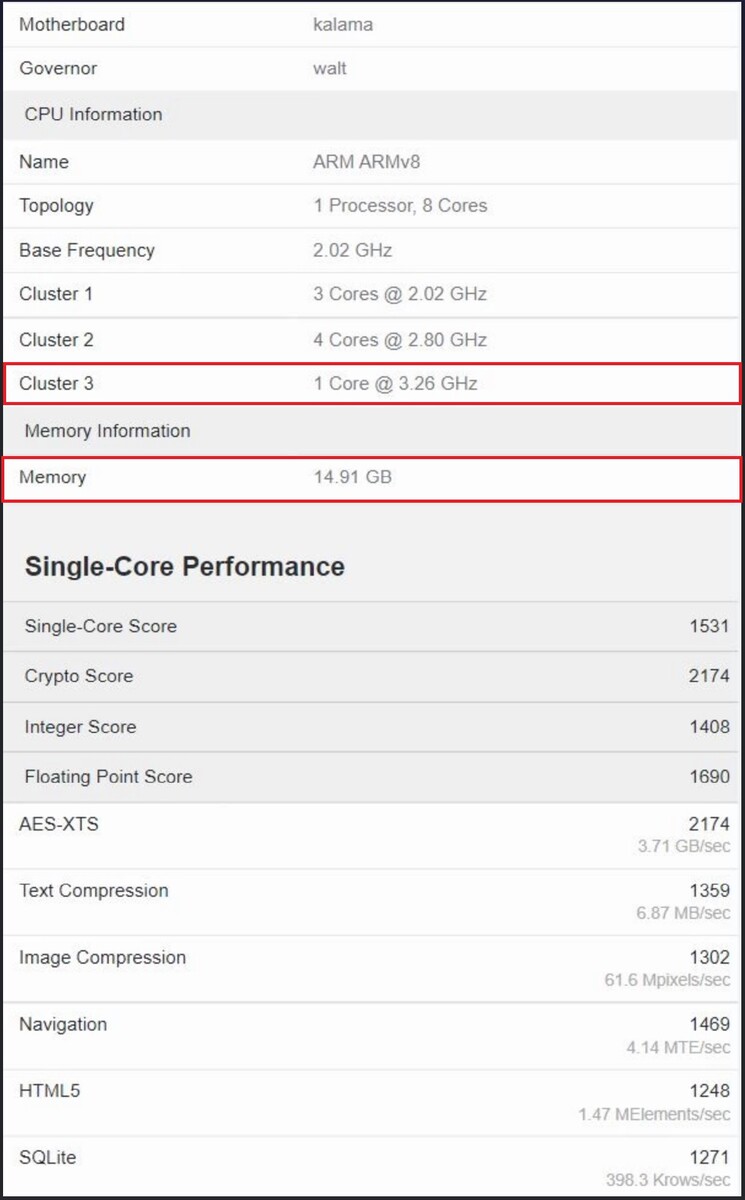Click the Navigation benchmark score 1469
Image resolution: width=745 pixels, height=1200 pixels.
[708, 1024]
